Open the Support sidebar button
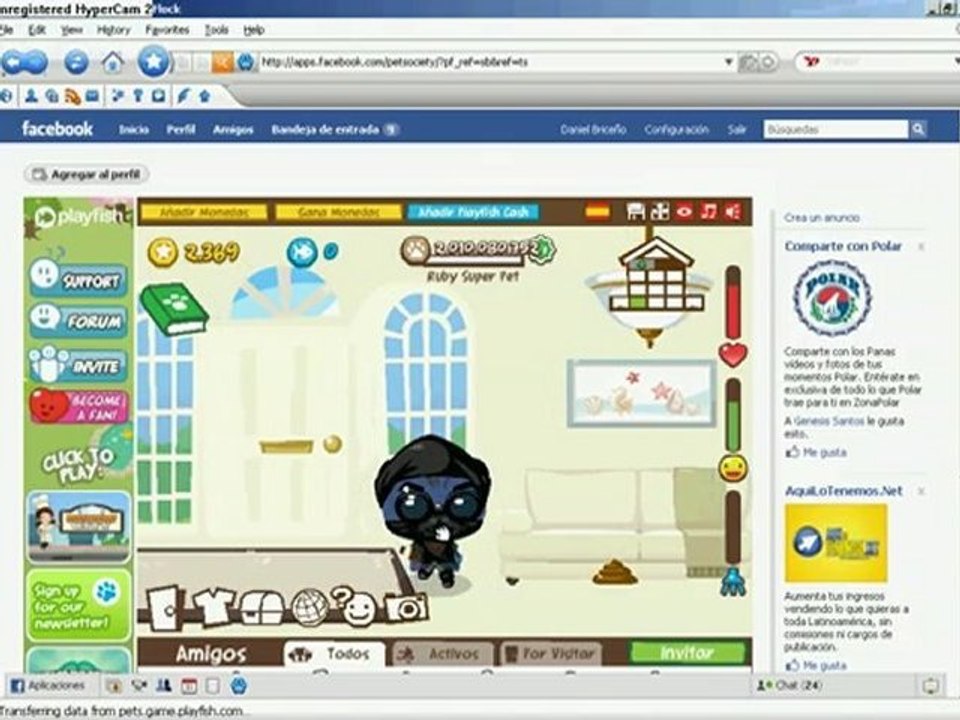 point(79,278)
